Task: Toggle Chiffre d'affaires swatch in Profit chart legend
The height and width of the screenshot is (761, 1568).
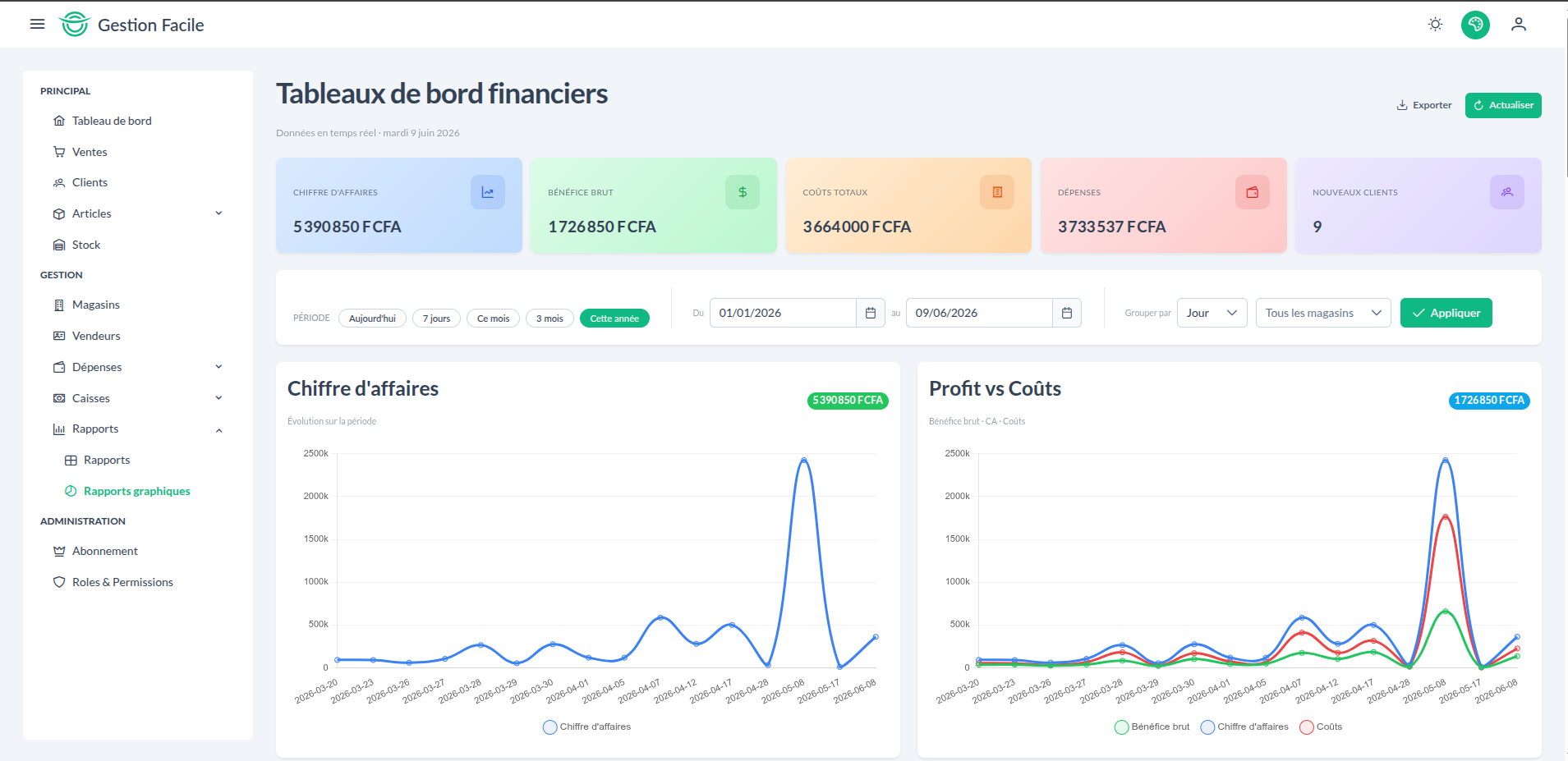Action: [x=1207, y=727]
